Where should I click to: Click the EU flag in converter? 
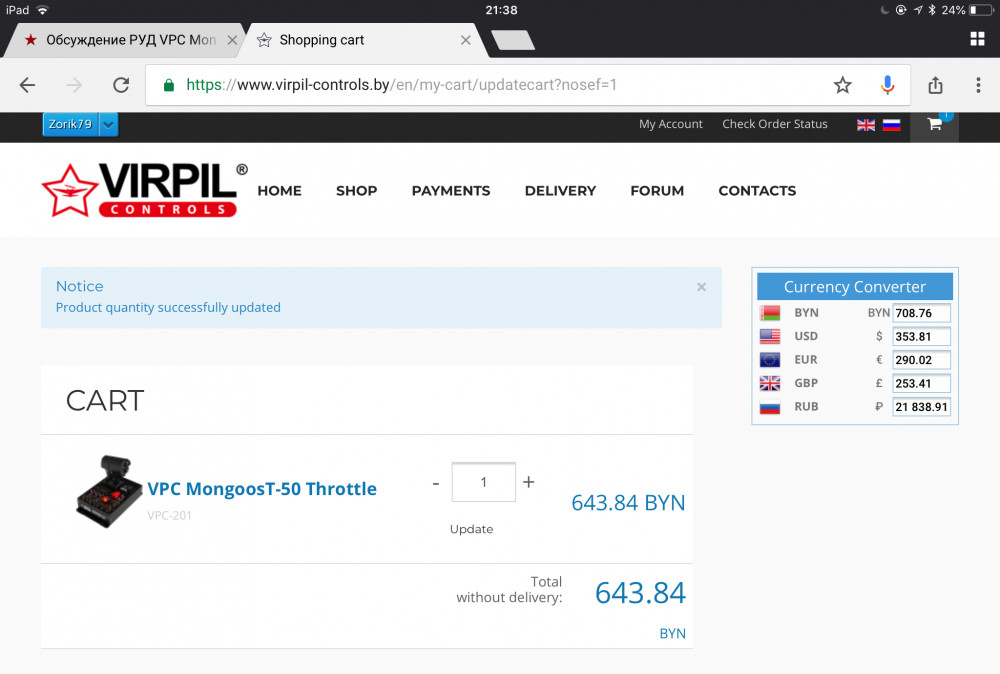770,360
